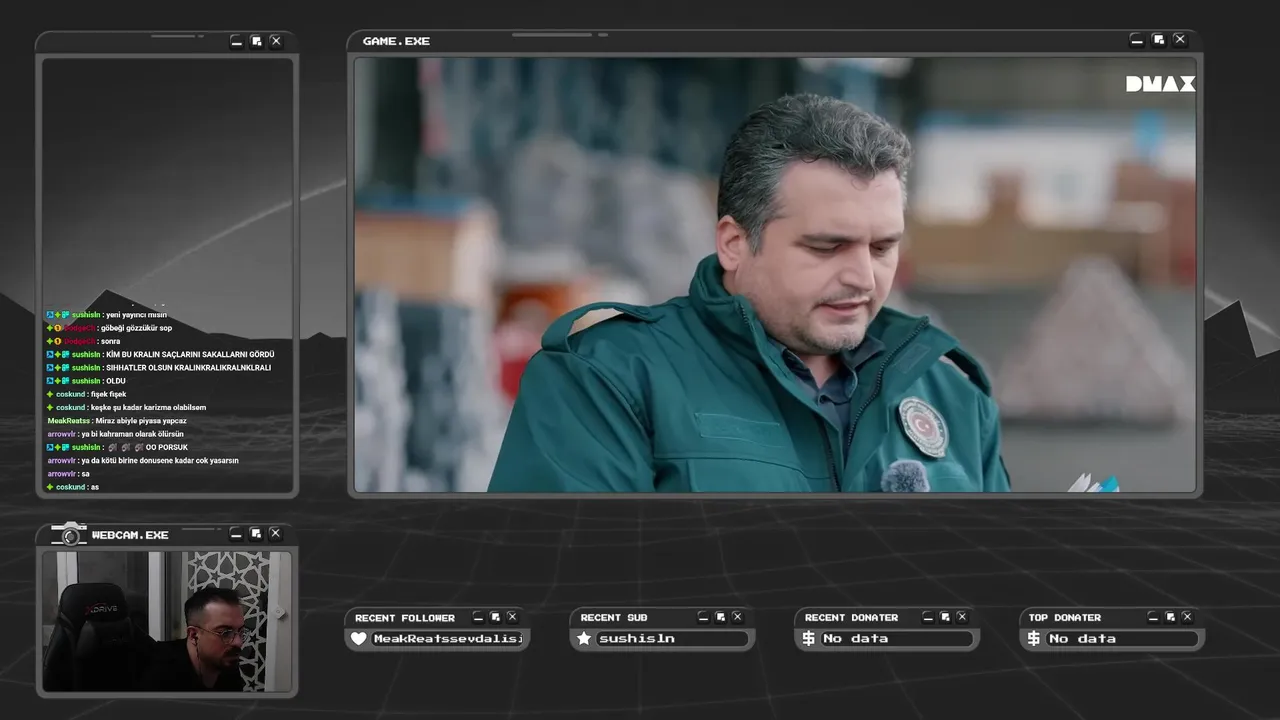Click chat message "yeni yayıncı mısın"
This screenshot has width=1280, height=720.
(x=136, y=315)
